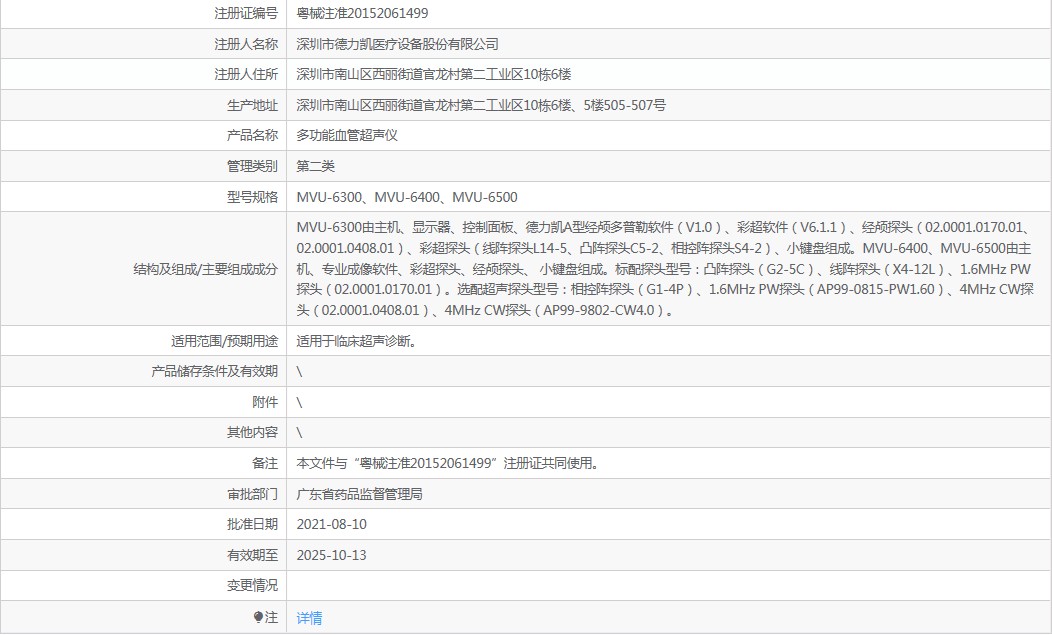Click the 产品储存条件及有效期 label

(x=215, y=371)
